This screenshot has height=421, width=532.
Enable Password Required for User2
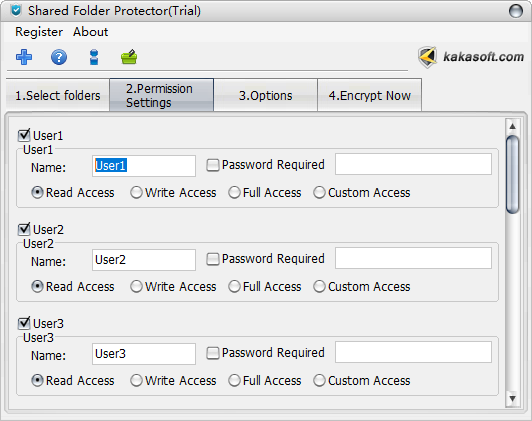pos(213,259)
